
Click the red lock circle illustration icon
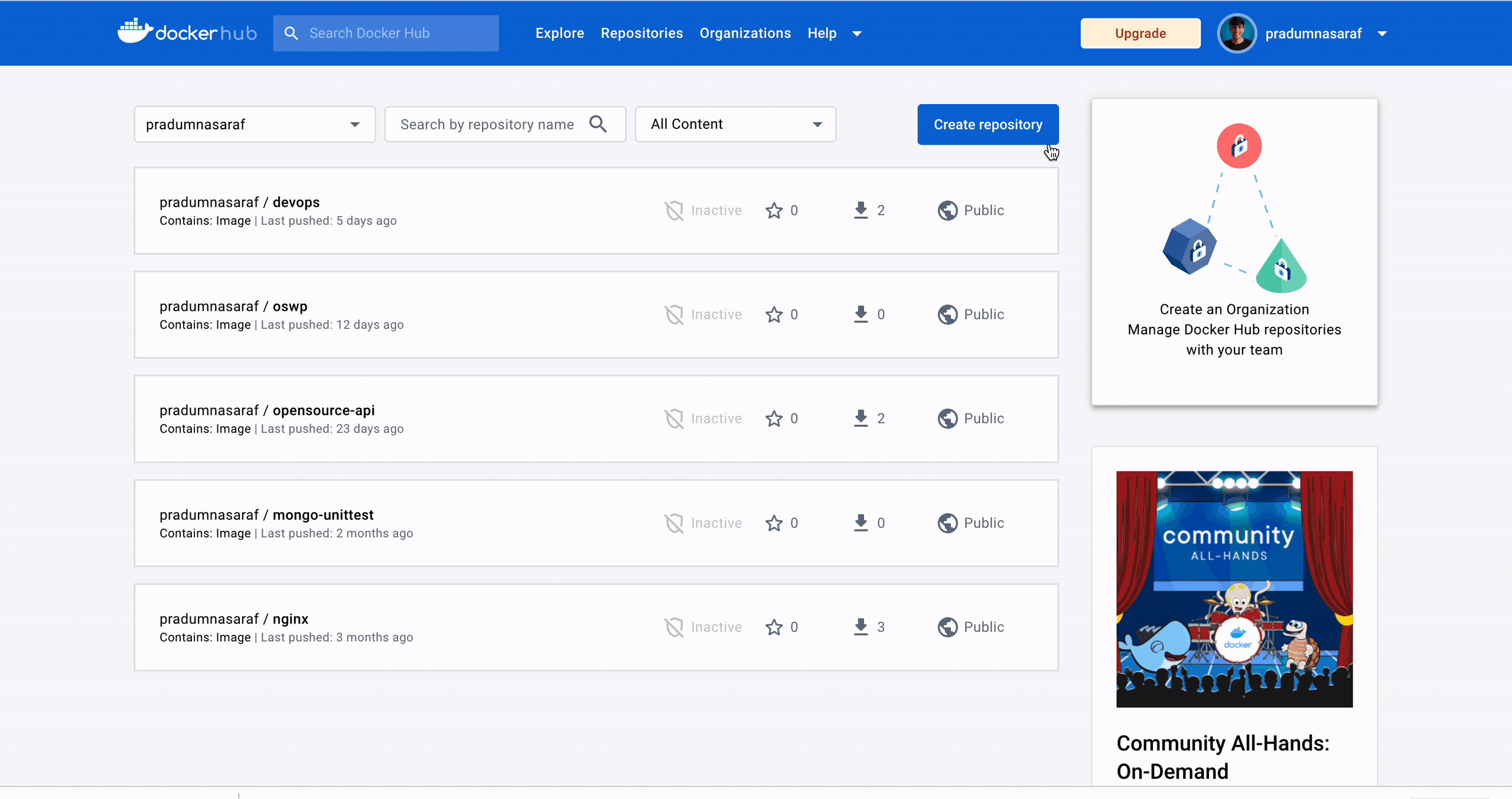pyautogui.click(x=1239, y=146)
